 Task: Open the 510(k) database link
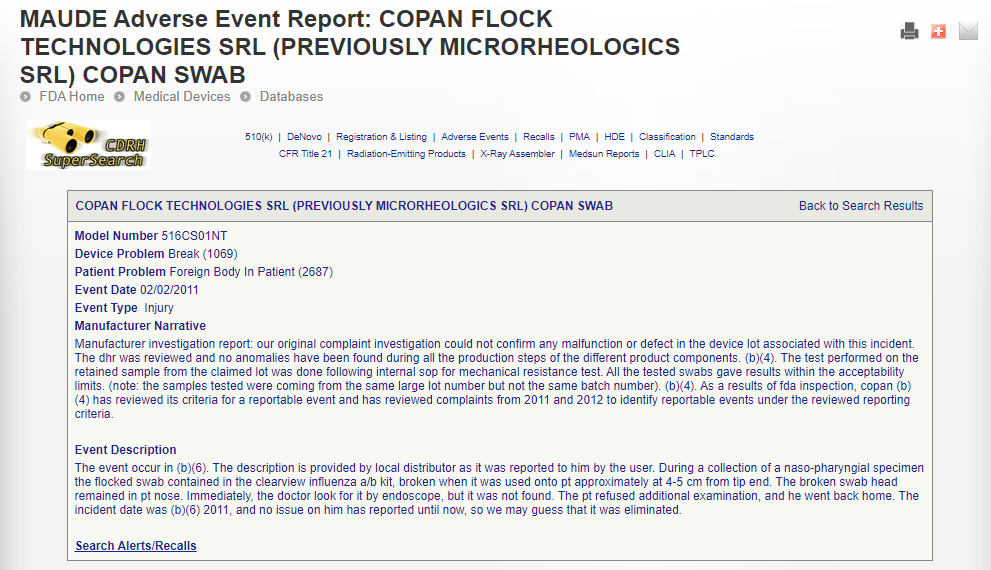[x=258, y=136]
